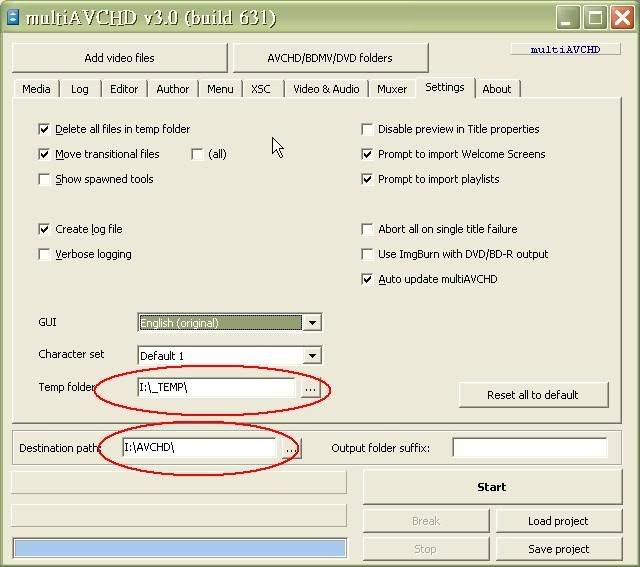Image resolution: width=640 pixels, height=567 pixels.
Task: Click the blue progress bar
Action: coord(180,548)
